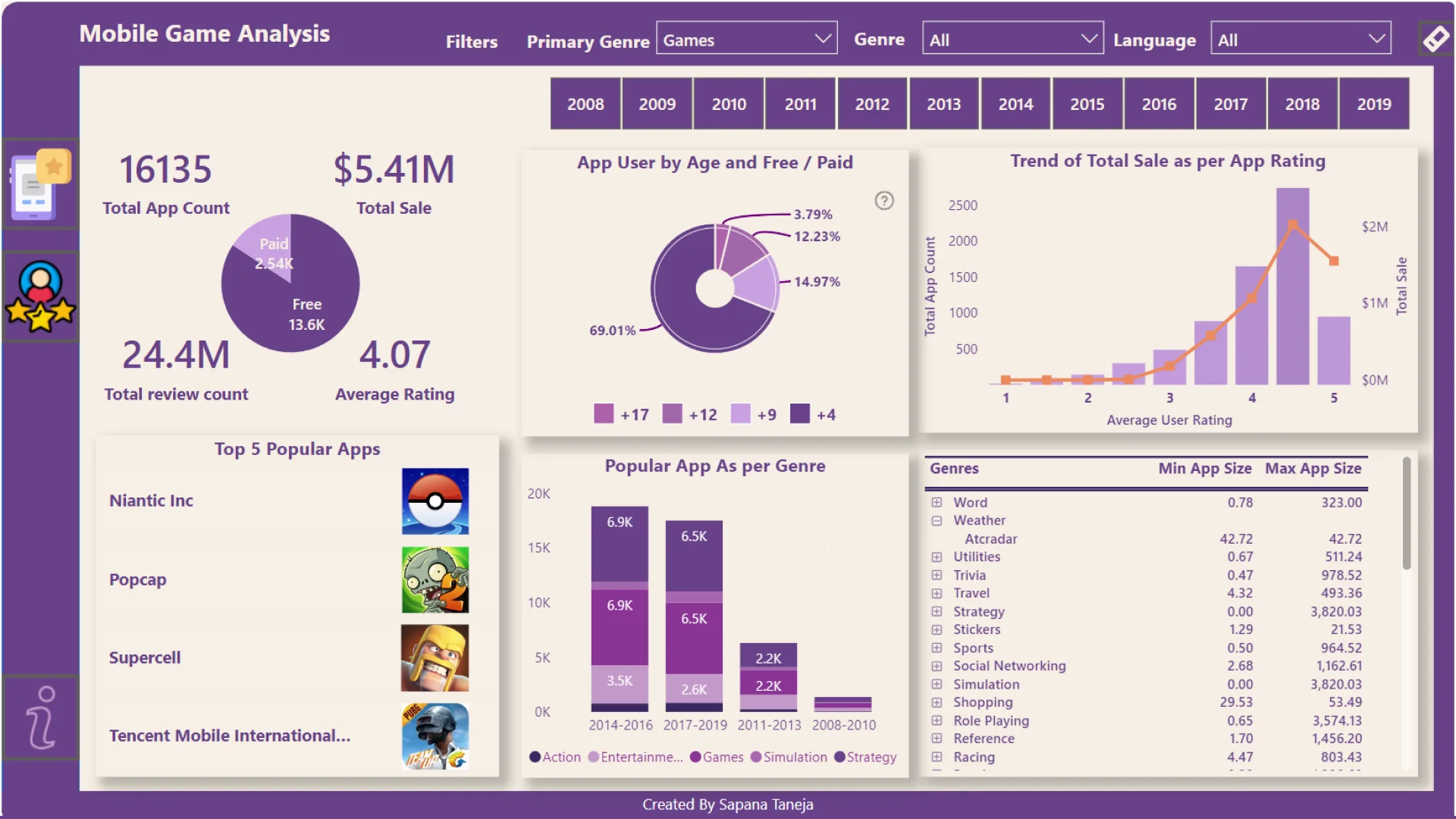Click Supercell app name

[x=145, y=658]
